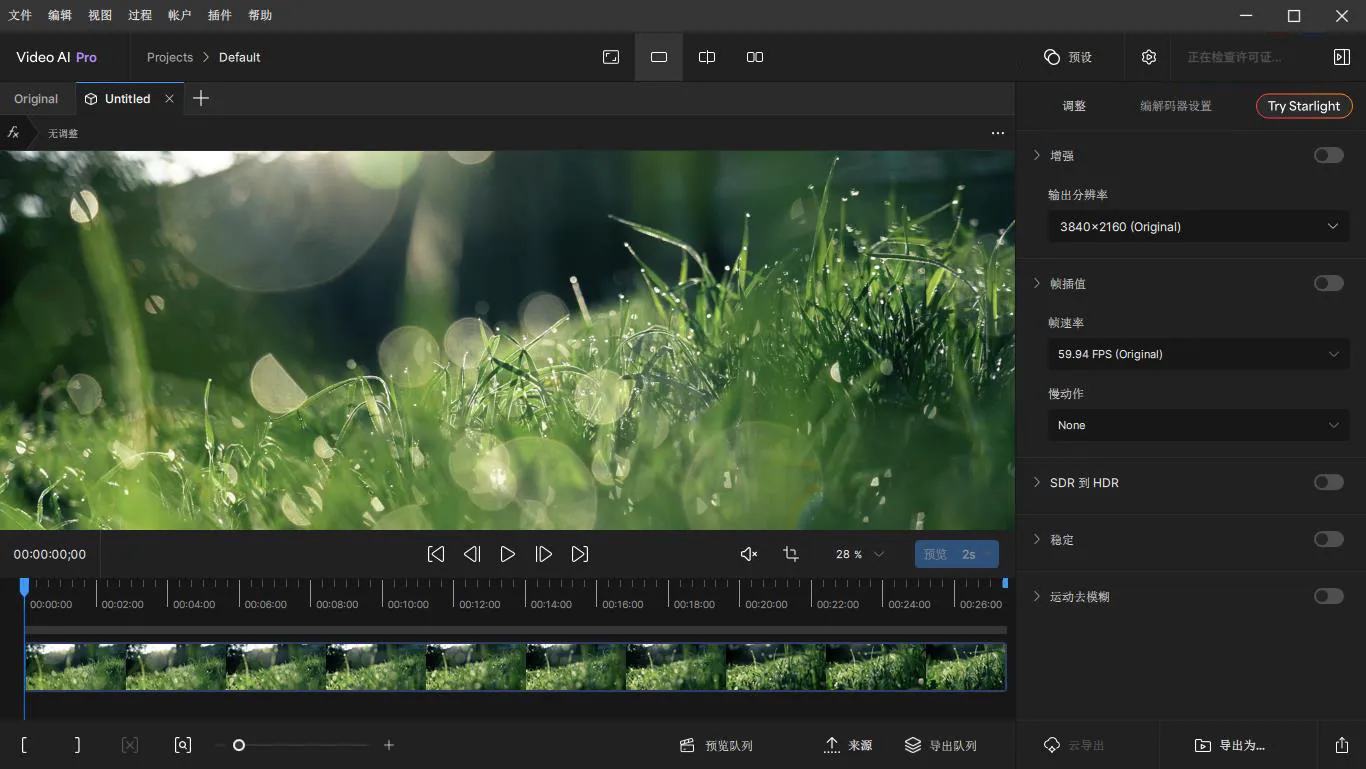This screenshot has height=769, width=1366.
Task: Enable the 增强 enhancement toggle
Action: 1328,155
